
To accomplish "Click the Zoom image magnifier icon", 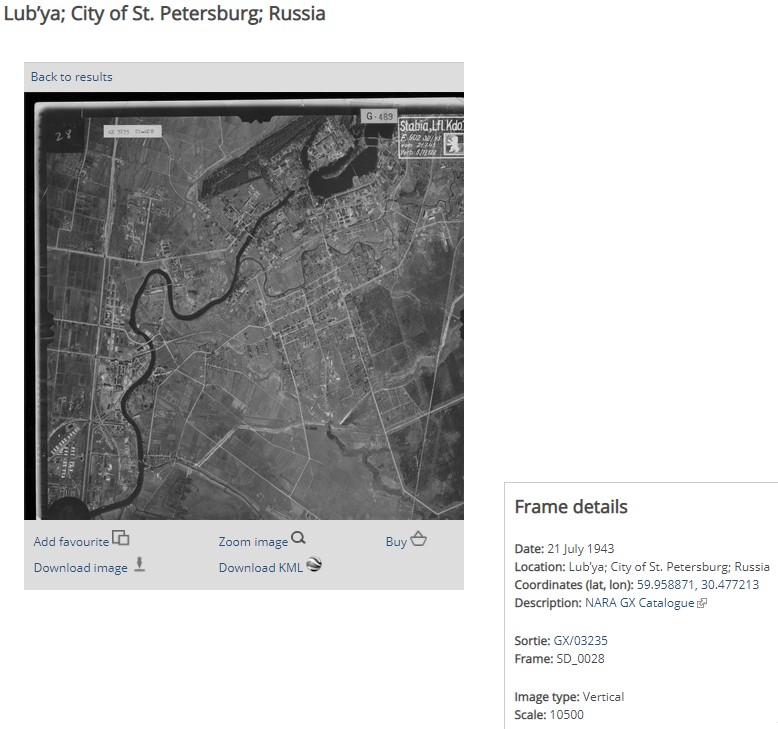I will 298,538.
